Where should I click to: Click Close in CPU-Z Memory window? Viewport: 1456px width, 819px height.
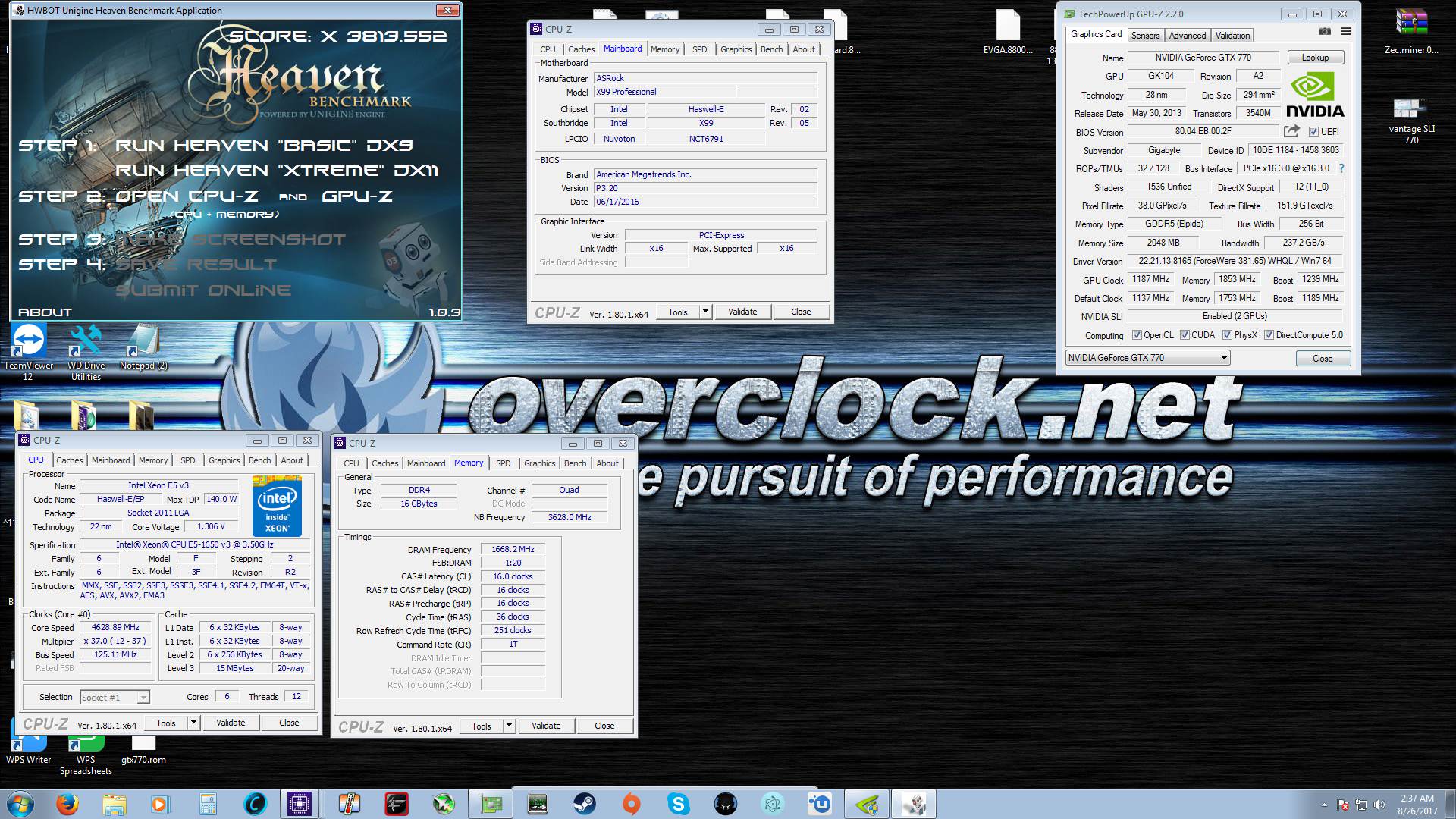tap(604, 726)
